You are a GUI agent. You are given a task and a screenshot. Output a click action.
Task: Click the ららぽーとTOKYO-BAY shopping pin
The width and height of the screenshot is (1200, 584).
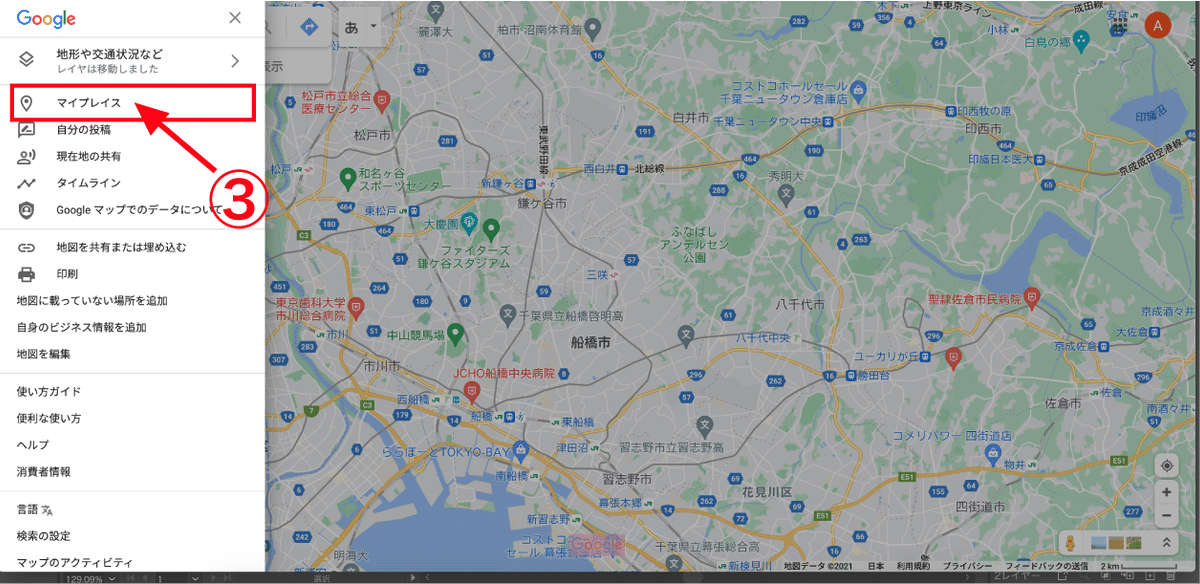[x=519, y=451]
